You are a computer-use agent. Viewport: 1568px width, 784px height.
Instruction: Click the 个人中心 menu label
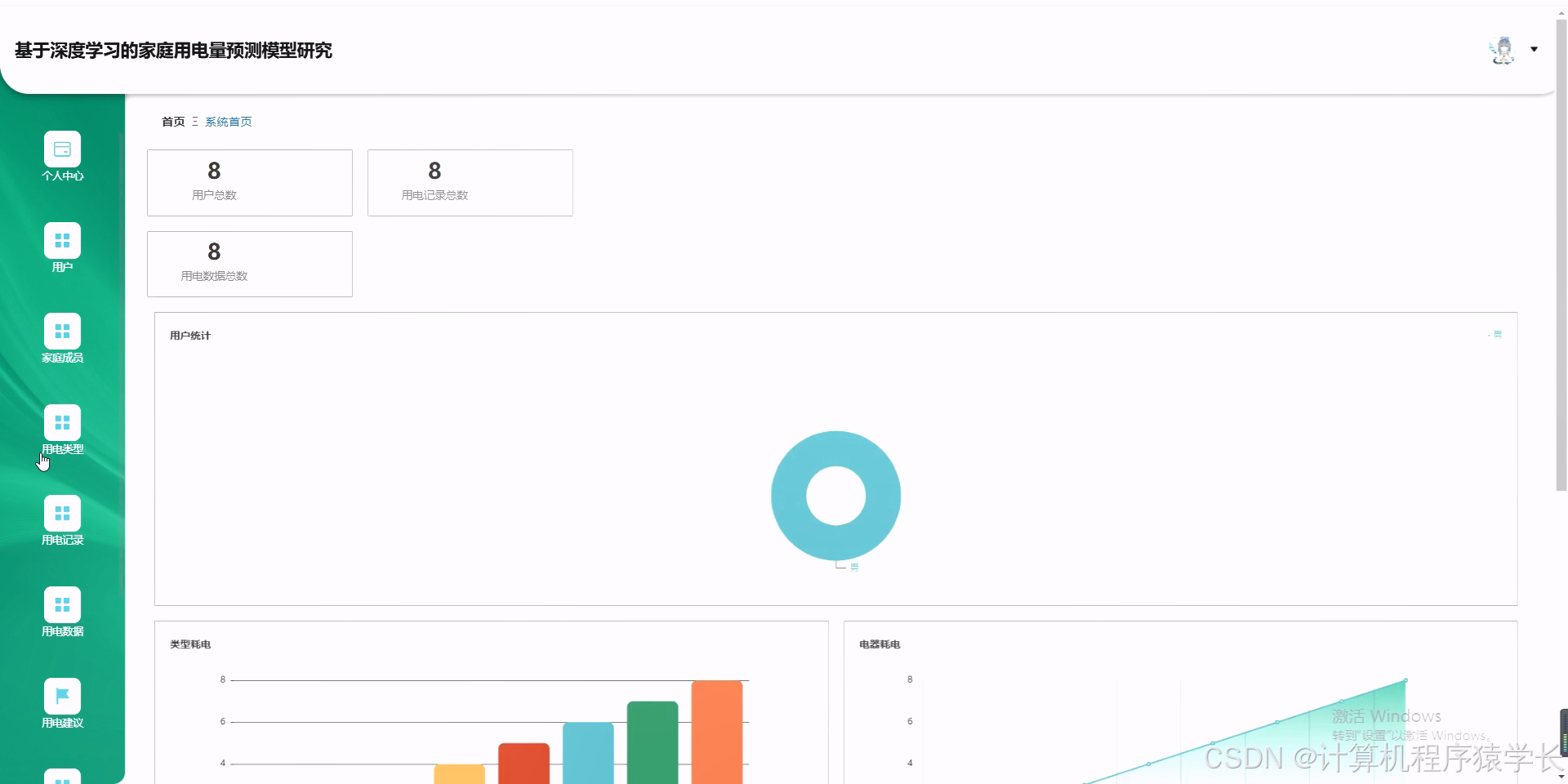click(62, 176)
